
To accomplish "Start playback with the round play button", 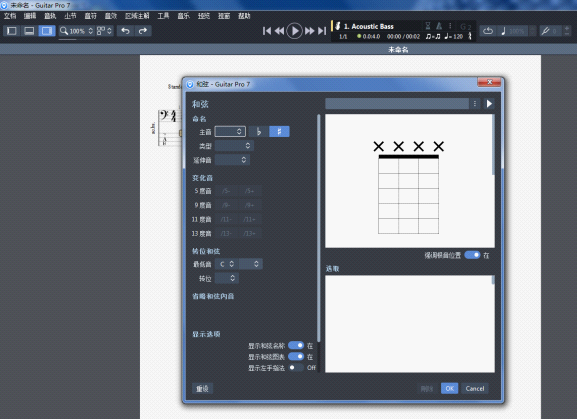I will coord(294,31).
